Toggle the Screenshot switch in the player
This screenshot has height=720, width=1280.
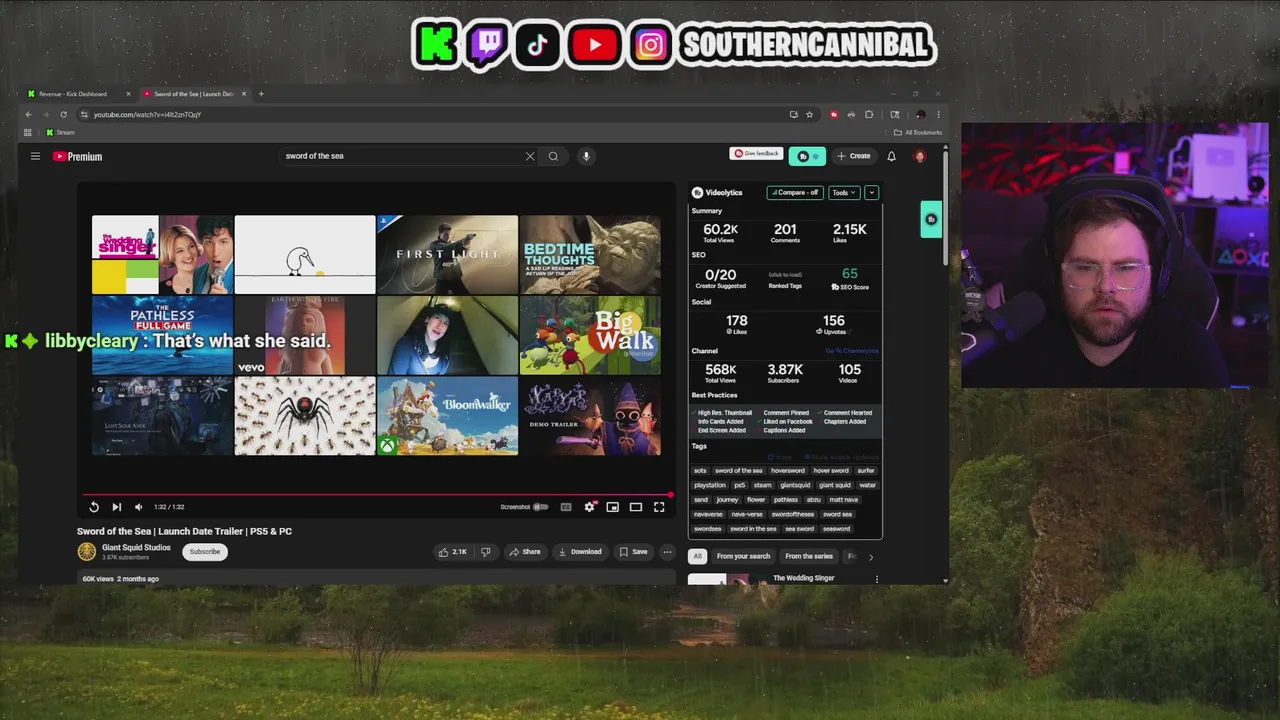[541, 507]
